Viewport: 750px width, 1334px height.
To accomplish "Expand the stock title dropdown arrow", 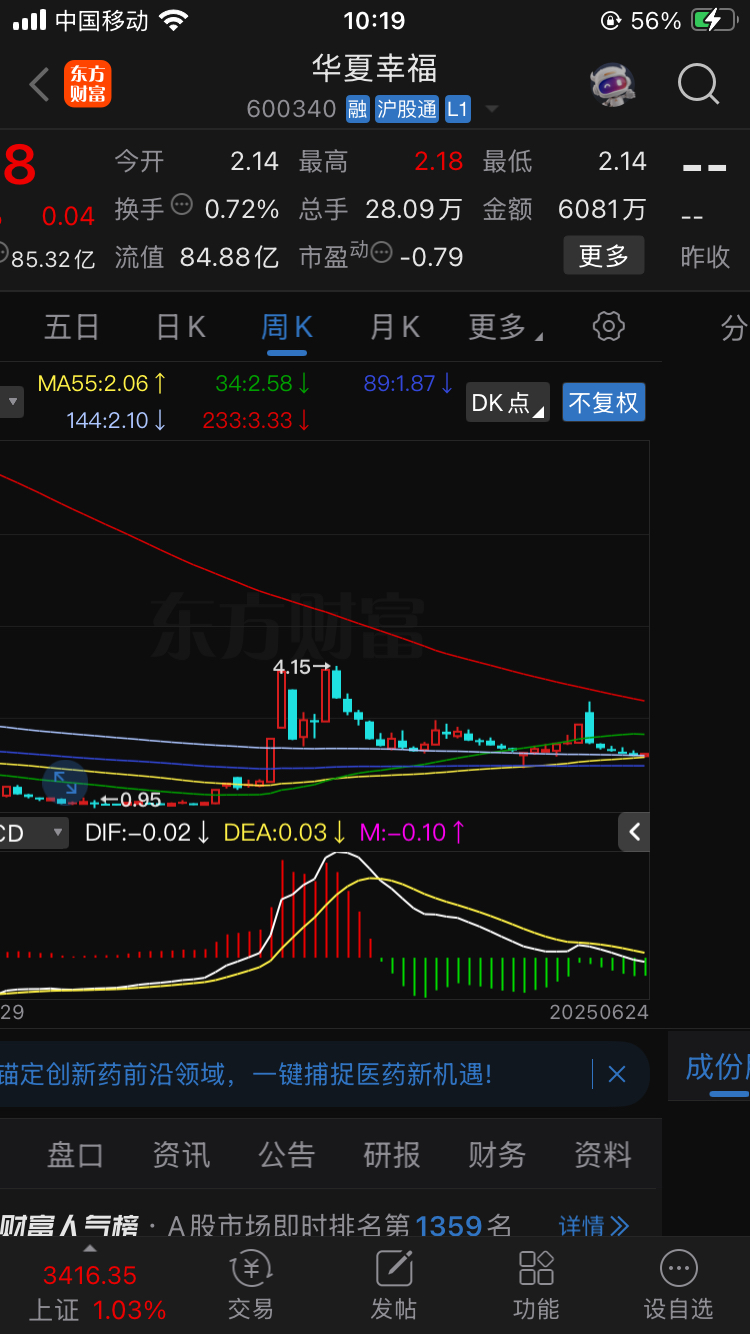I will [491, 110].
